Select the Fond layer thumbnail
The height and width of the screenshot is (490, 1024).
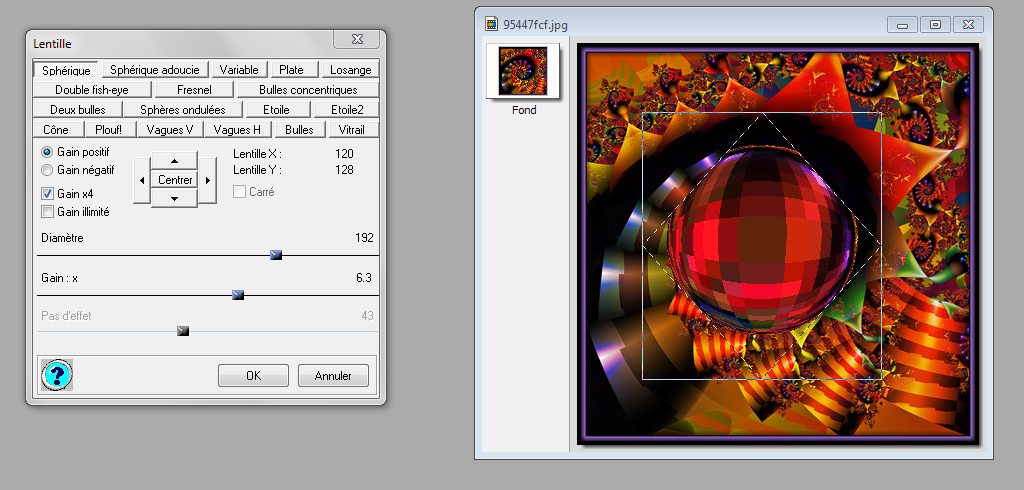[x=523, y=71]
